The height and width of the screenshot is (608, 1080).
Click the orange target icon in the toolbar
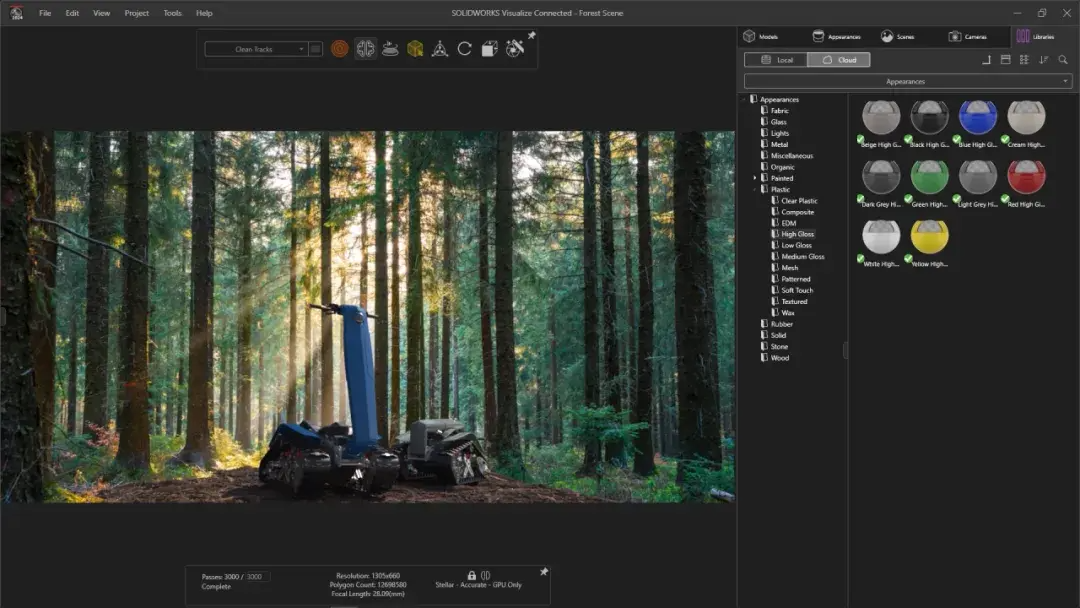click(x=340, y=49)
